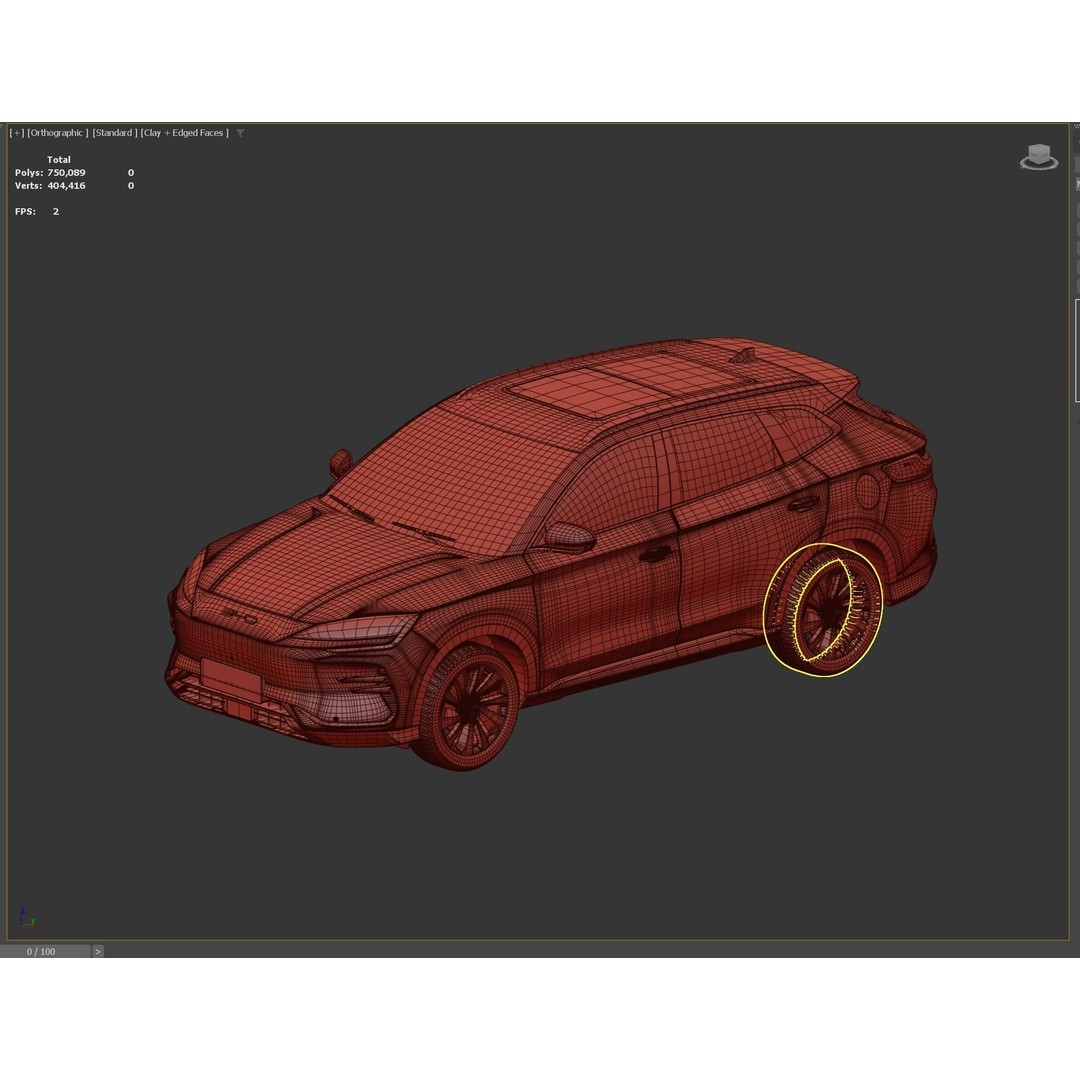Screen dimensions: 1080x1080
Task: Click the Total statistics heading
Action: (59, 160)
